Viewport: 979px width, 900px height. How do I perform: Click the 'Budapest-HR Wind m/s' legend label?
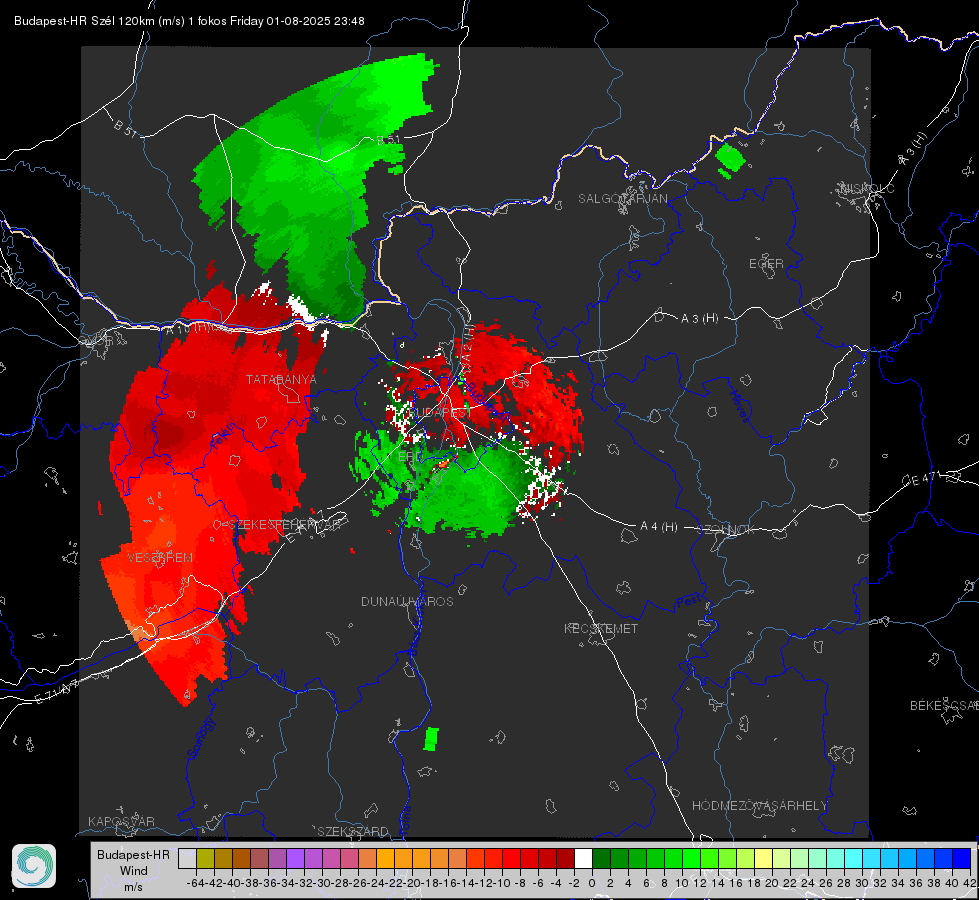133,871
